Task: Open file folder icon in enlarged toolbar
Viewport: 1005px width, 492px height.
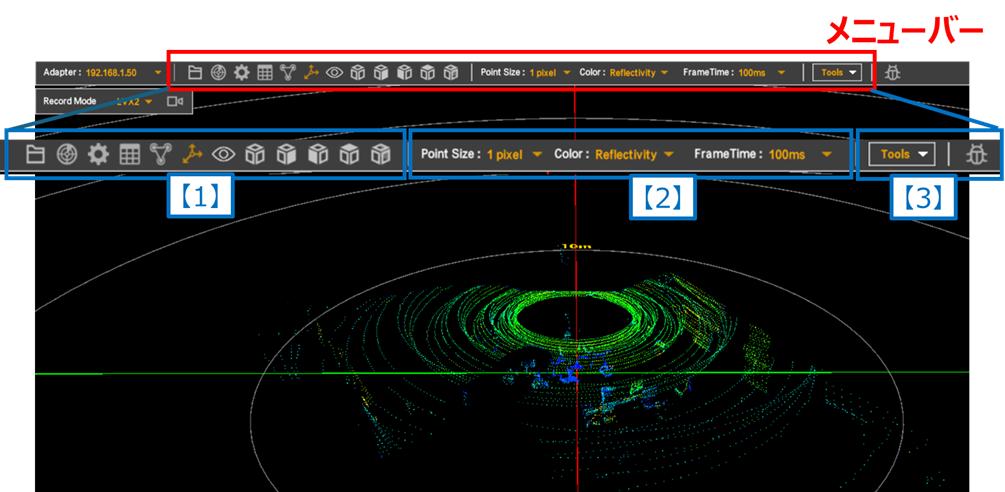Action: (35, 154)
